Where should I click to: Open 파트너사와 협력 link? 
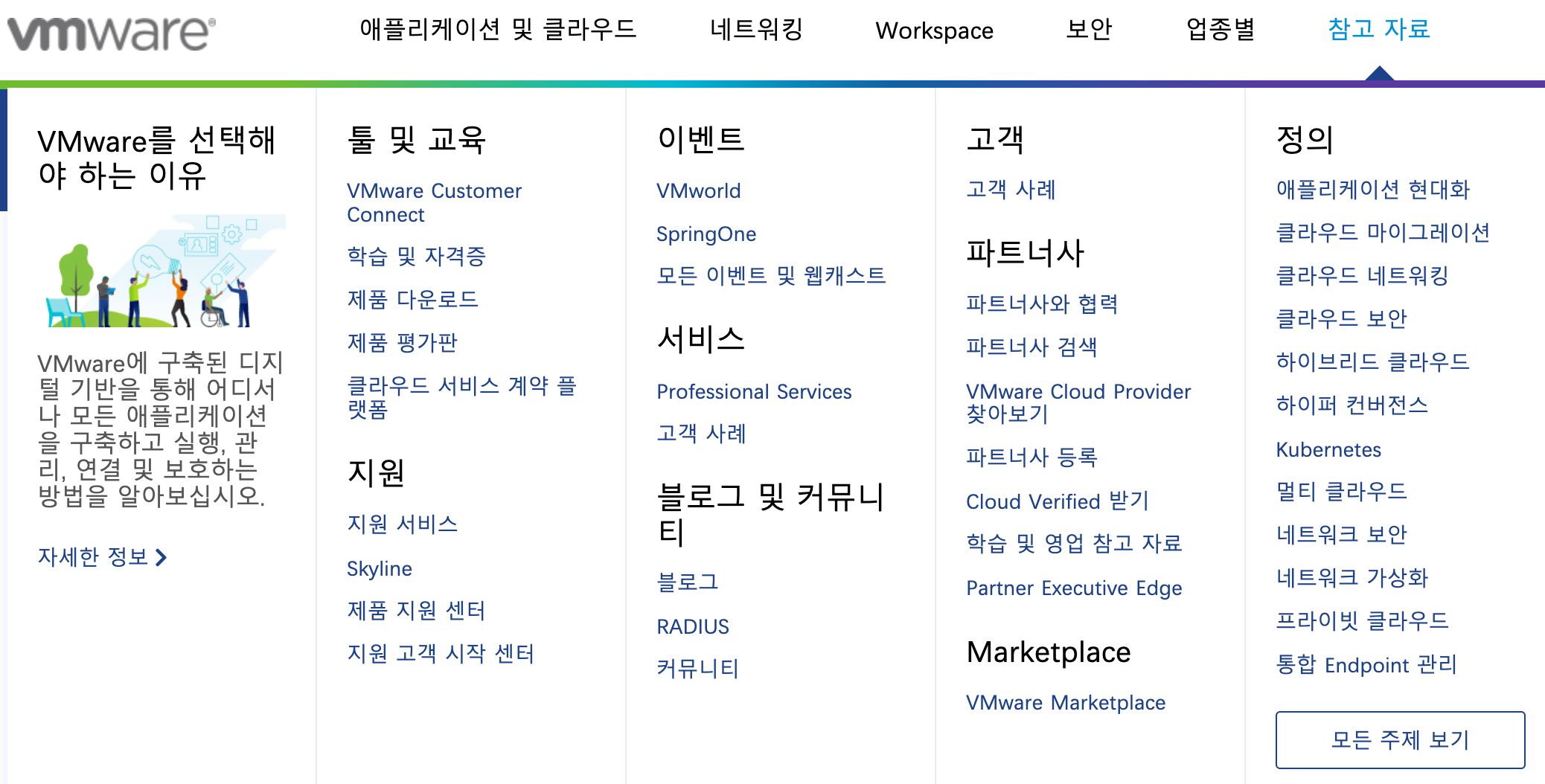tap(1042, 304)
